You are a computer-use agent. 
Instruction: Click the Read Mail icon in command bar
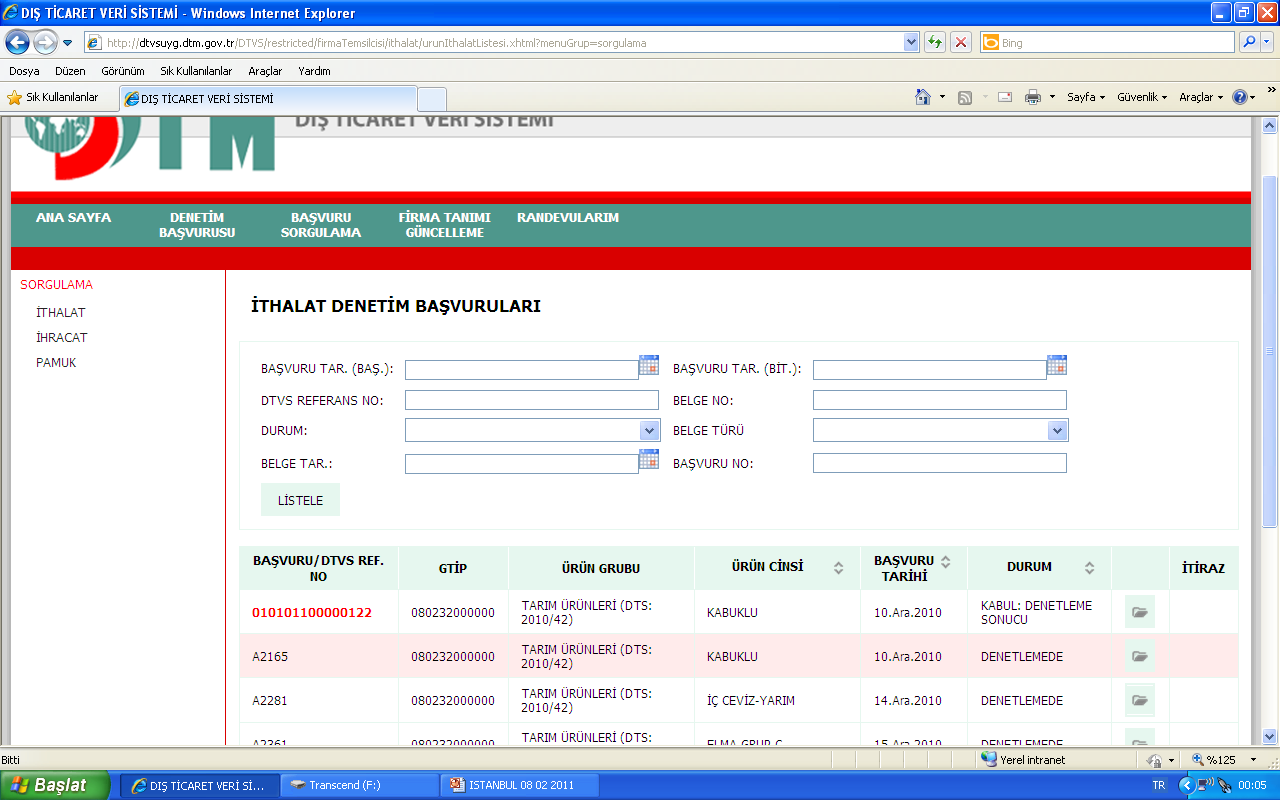[x=1005, y=97]
